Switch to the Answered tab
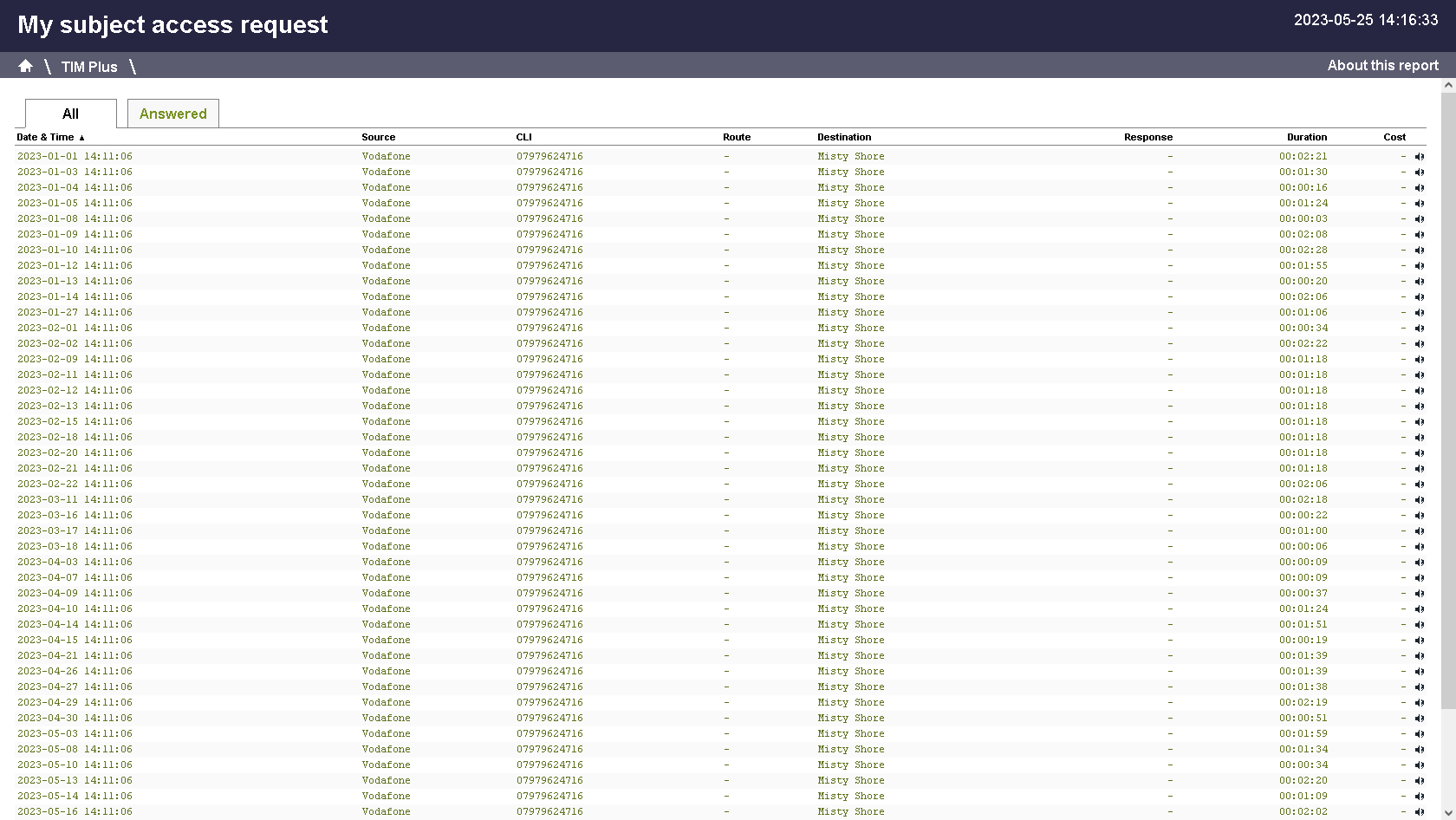 172,114
